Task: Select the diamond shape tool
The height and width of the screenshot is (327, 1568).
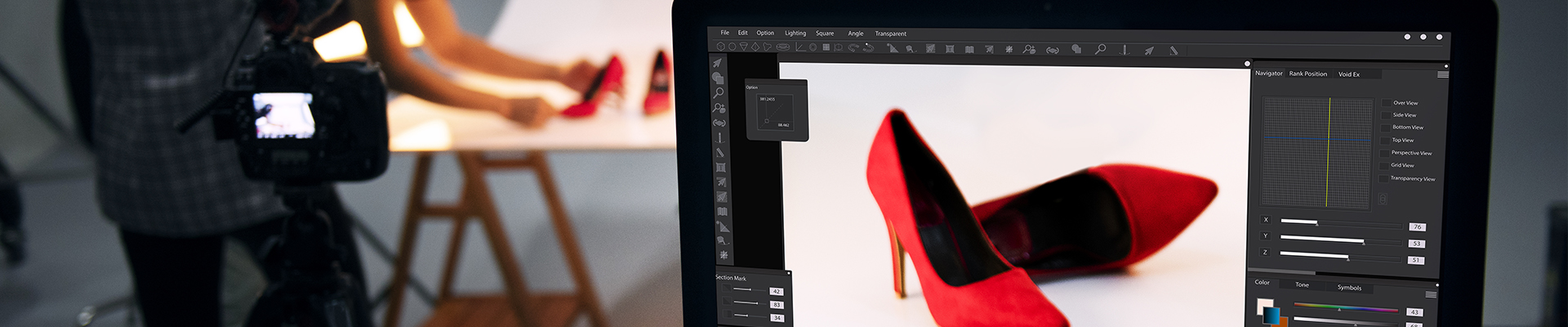Action: point(755,47)
